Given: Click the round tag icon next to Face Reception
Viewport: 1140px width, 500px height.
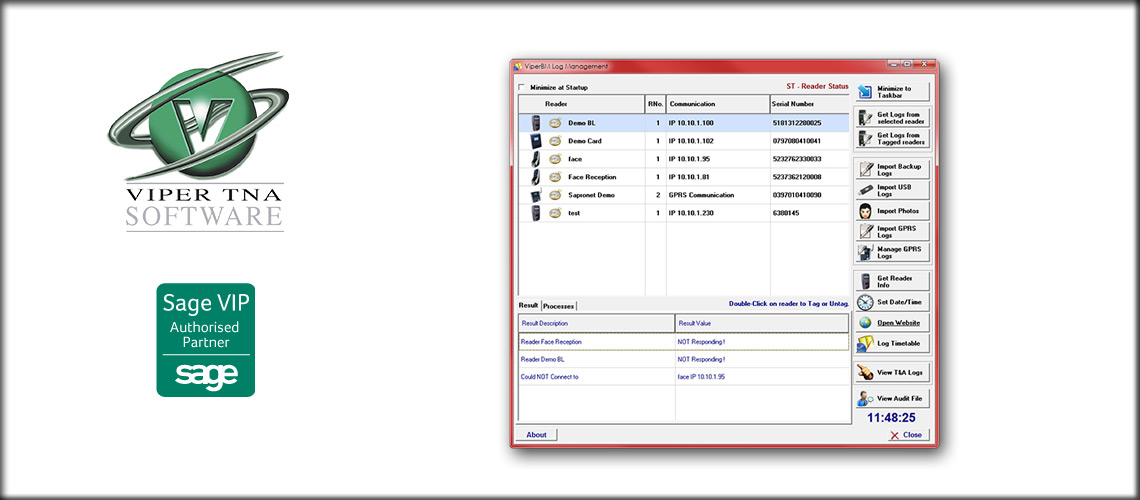Looking at the screenshot, I should (x=555, y=177).
